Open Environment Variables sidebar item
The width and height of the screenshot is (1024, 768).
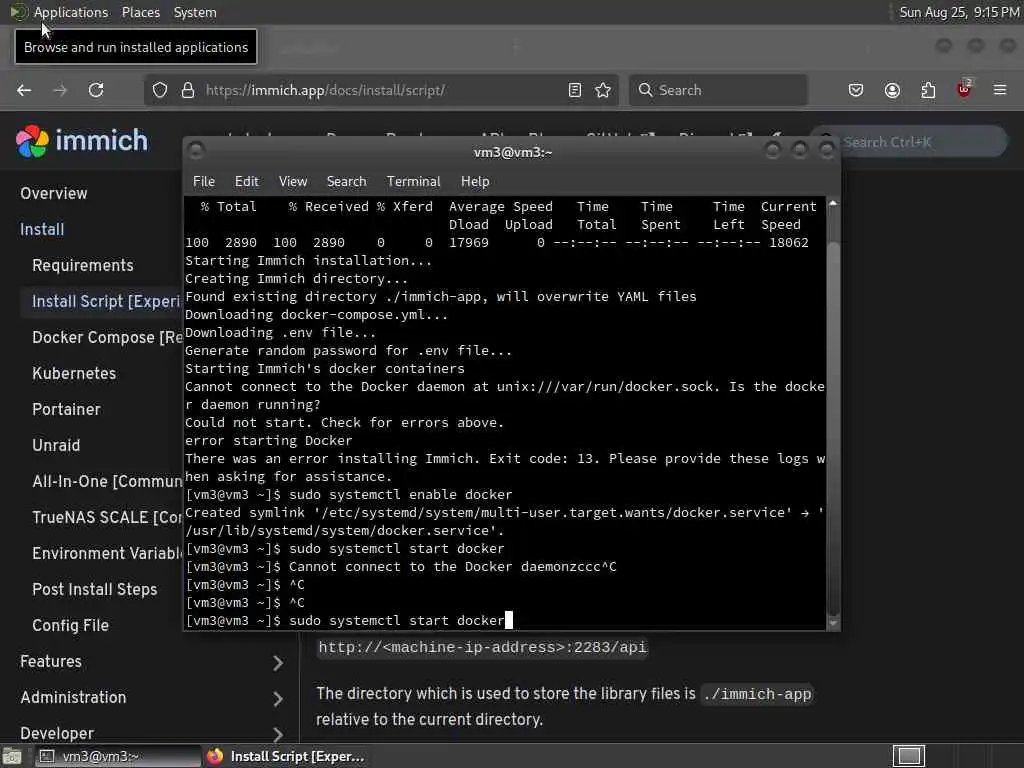pyautogui.click(x=107, y=552)
